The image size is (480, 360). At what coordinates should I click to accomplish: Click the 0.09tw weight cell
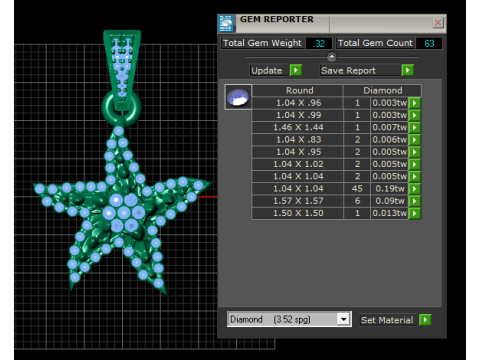pos(390,201)
